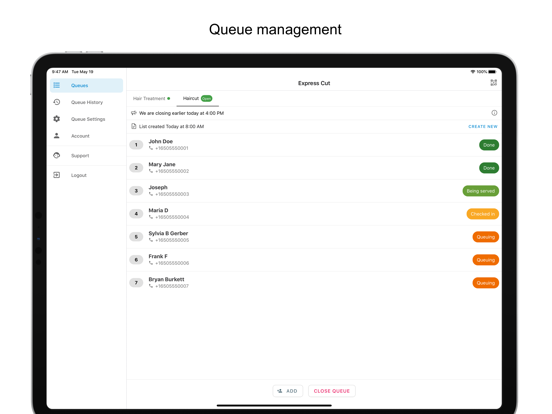Viewport: 552px width, 414px height.
Task: Click Frank F's phone number +16505550006
Action: [172, 263]
